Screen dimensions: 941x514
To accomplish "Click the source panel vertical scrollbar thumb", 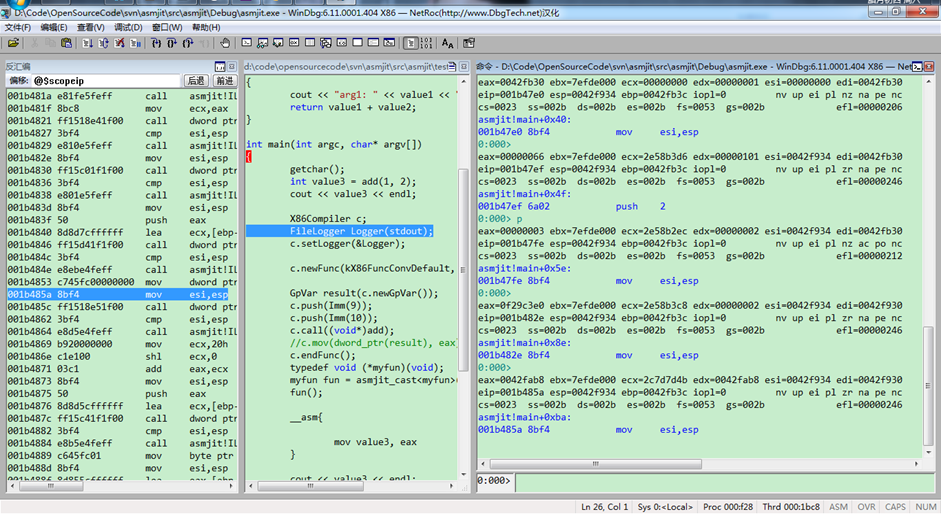I will (463, 270).
